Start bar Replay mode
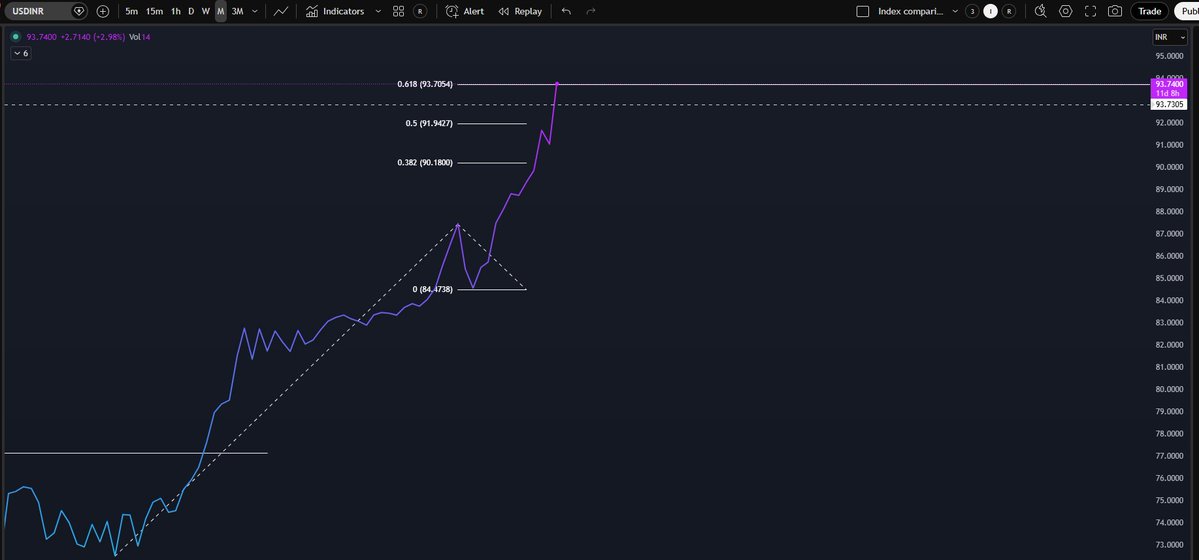The height and width of the screenshot is (560, 1199). (520, 11)
